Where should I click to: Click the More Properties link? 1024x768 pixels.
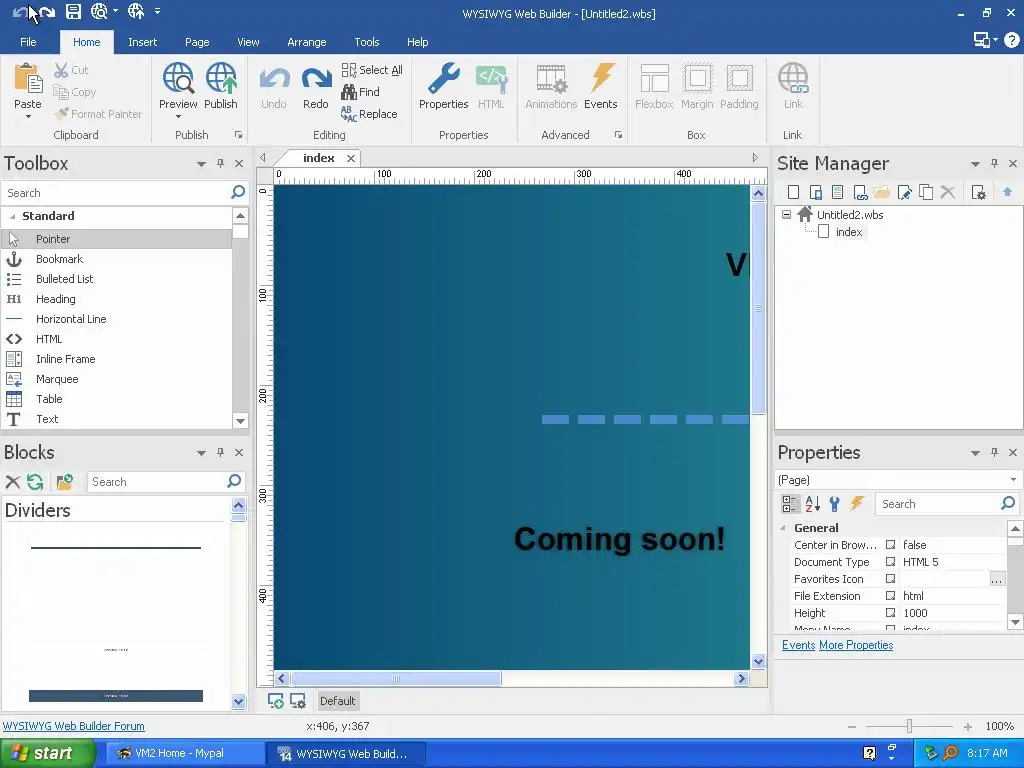tap(856, 645)
